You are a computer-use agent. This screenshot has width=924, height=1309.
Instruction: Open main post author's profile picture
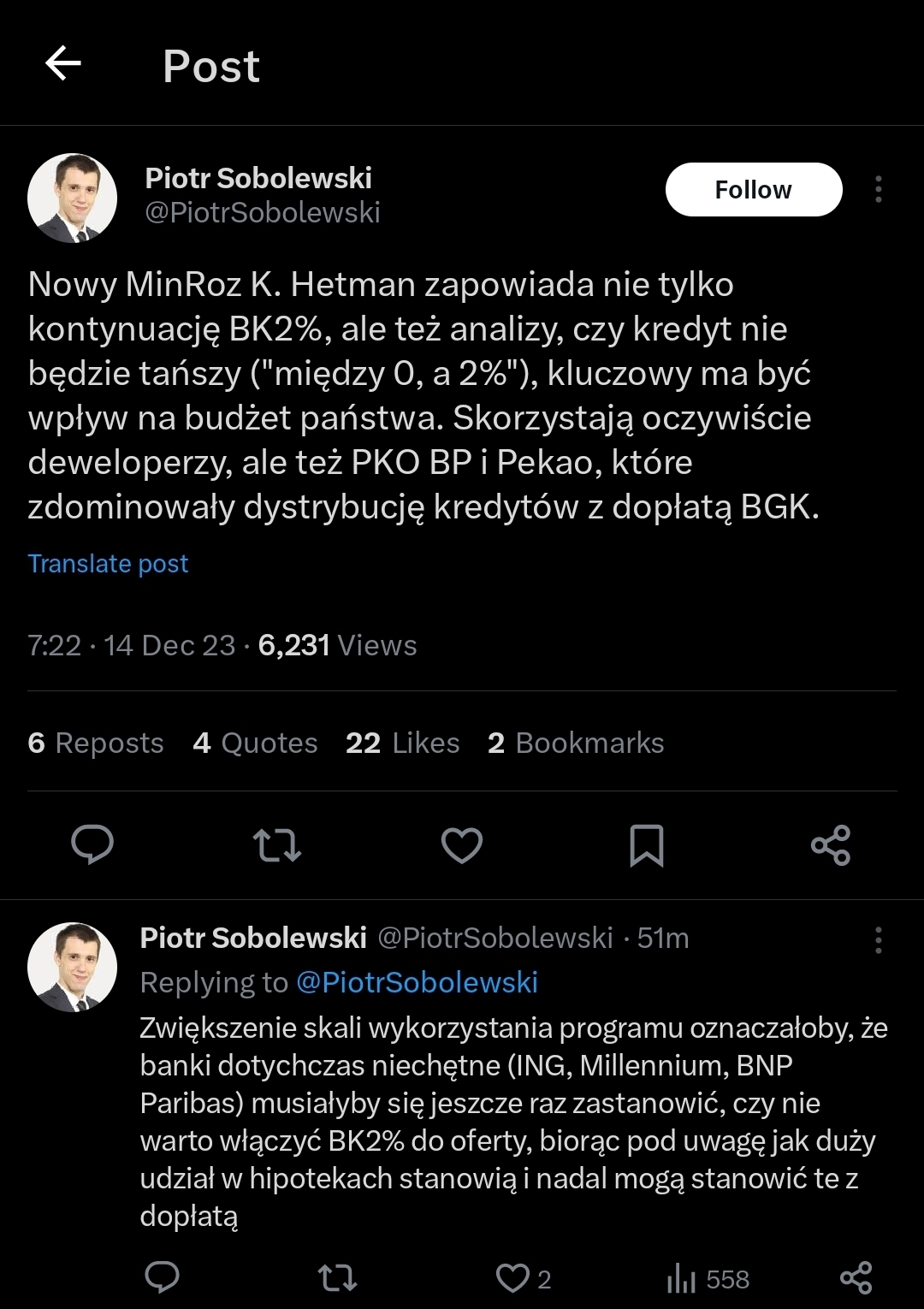(72, 198)
